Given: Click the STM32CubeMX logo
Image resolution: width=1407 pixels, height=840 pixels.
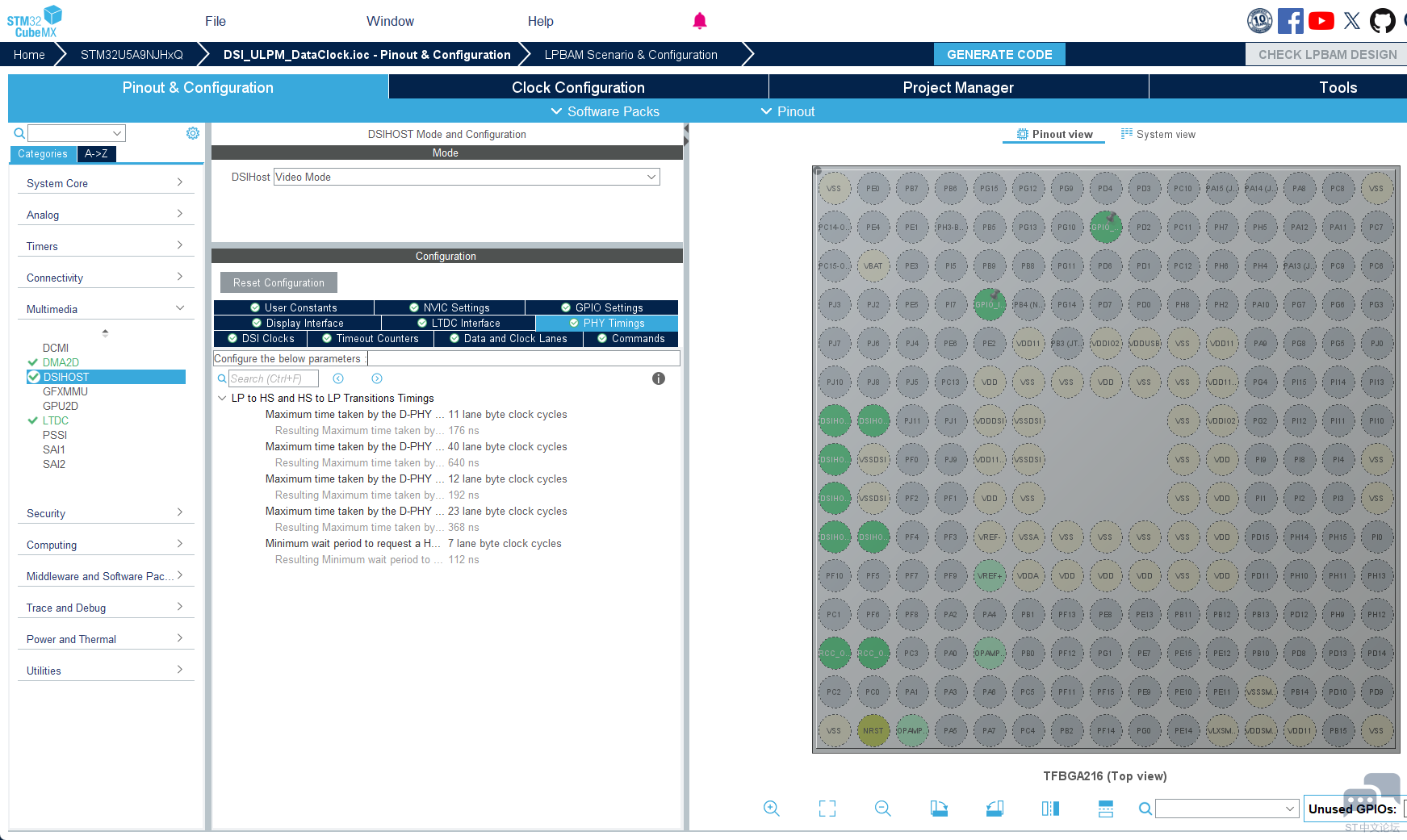Looking at the screenshot, I should 35,21.
